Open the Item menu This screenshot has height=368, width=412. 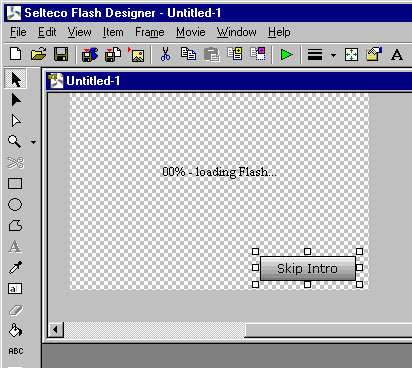[x=113, y=32]
